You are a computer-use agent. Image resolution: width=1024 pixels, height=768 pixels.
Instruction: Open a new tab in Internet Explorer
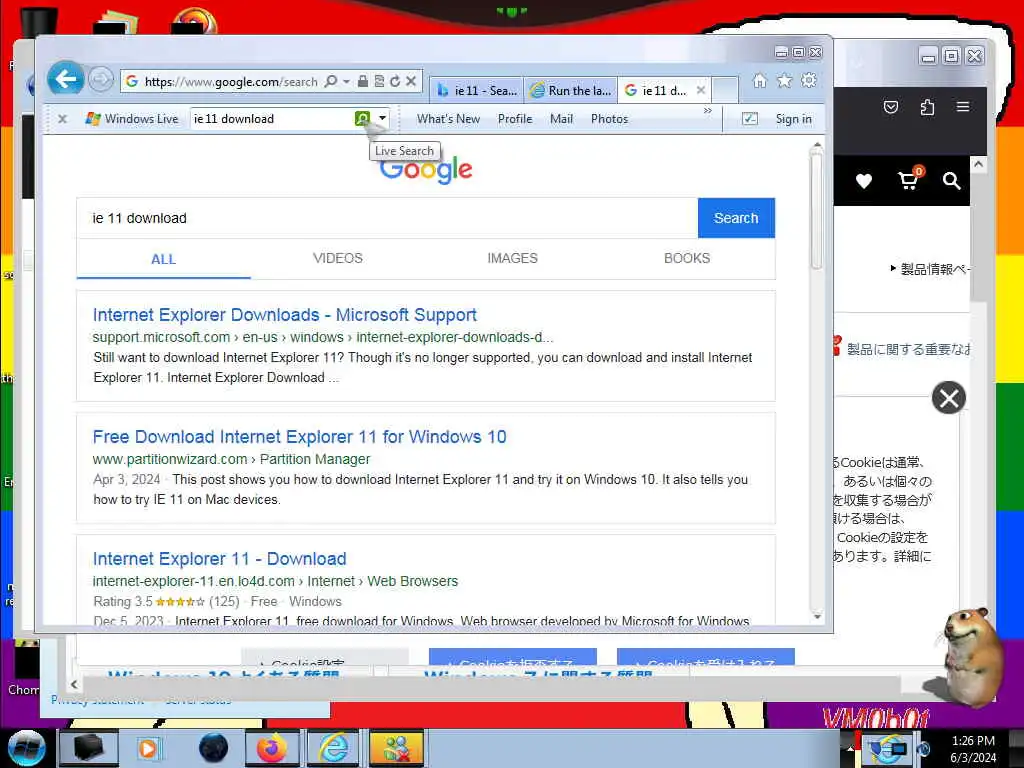point(724,90)
